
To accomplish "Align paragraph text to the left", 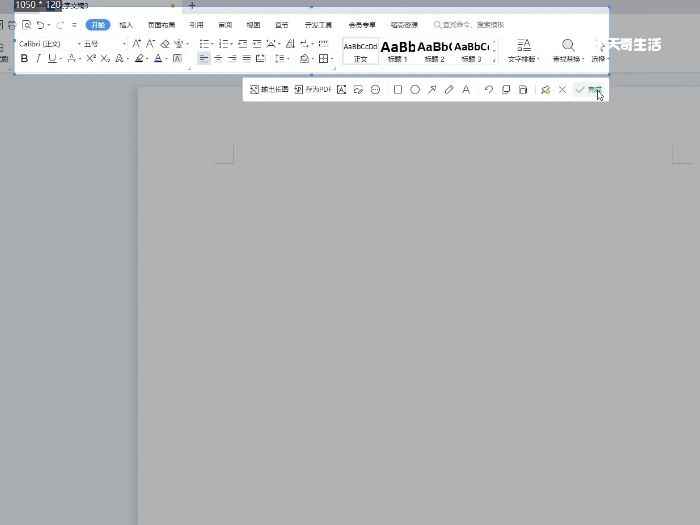I will 204,58.
